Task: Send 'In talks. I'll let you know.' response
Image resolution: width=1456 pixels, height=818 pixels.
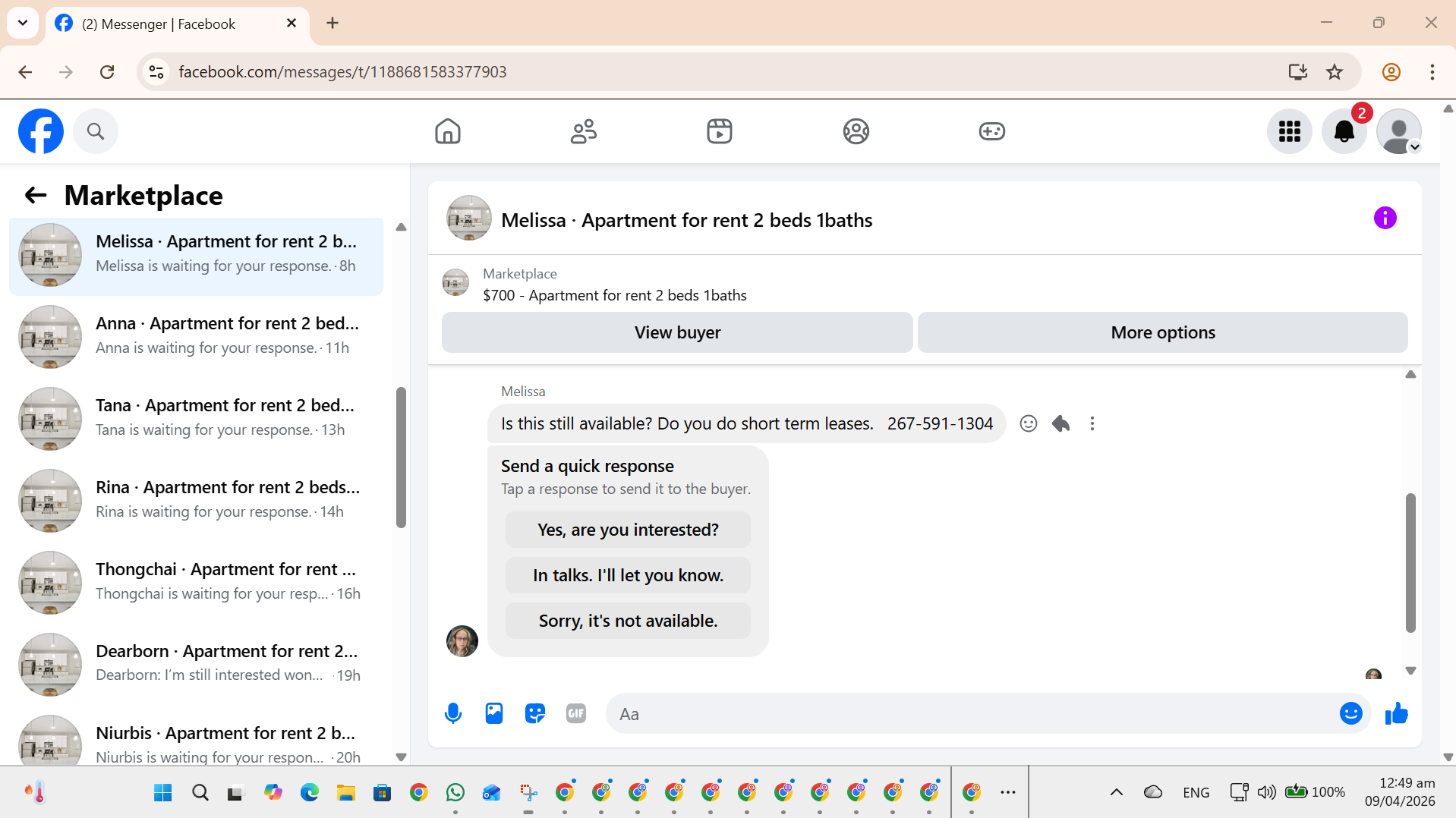Action: (628, 575)
